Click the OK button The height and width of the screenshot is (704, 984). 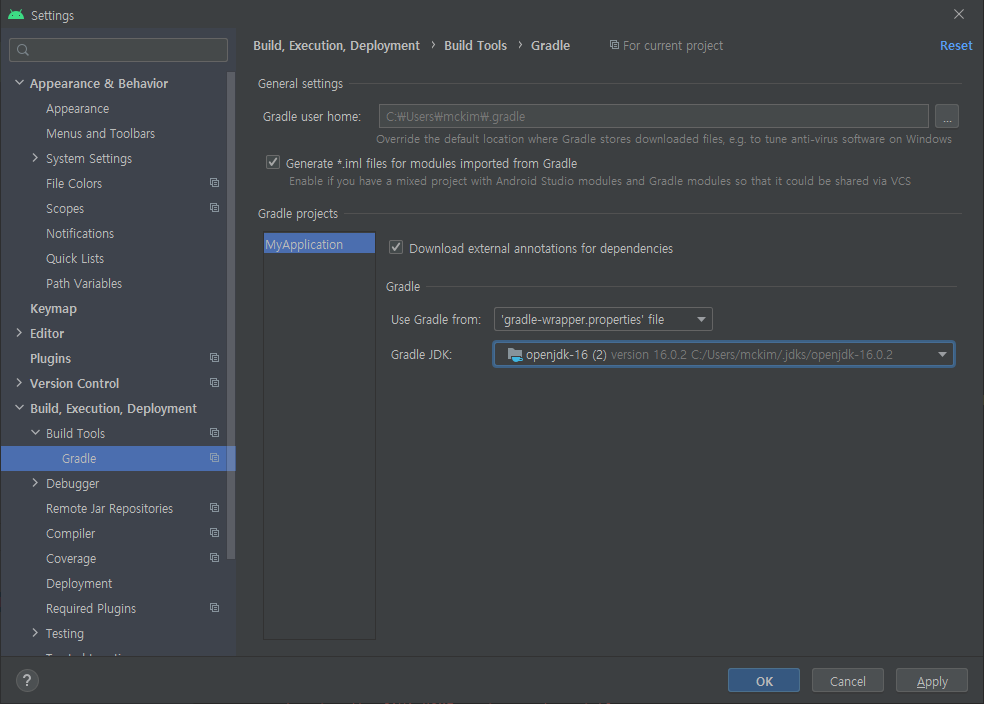pyautogui.click(x=764, y=681)
